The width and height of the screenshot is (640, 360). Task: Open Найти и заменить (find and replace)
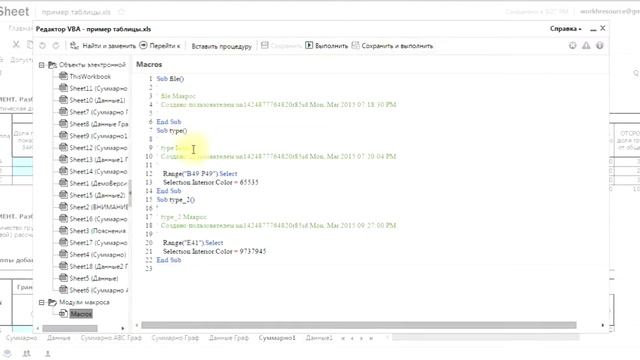(x=103, y=46)
